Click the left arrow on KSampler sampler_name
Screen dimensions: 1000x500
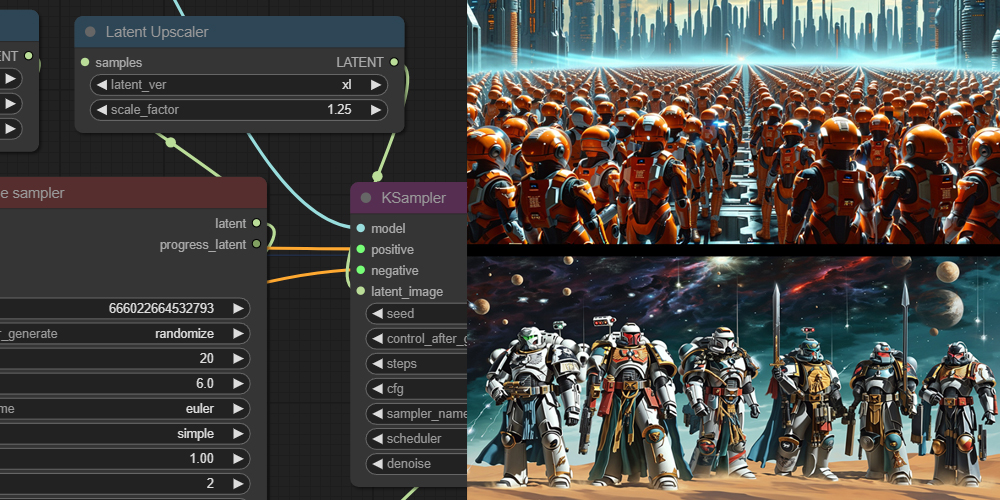377,413
